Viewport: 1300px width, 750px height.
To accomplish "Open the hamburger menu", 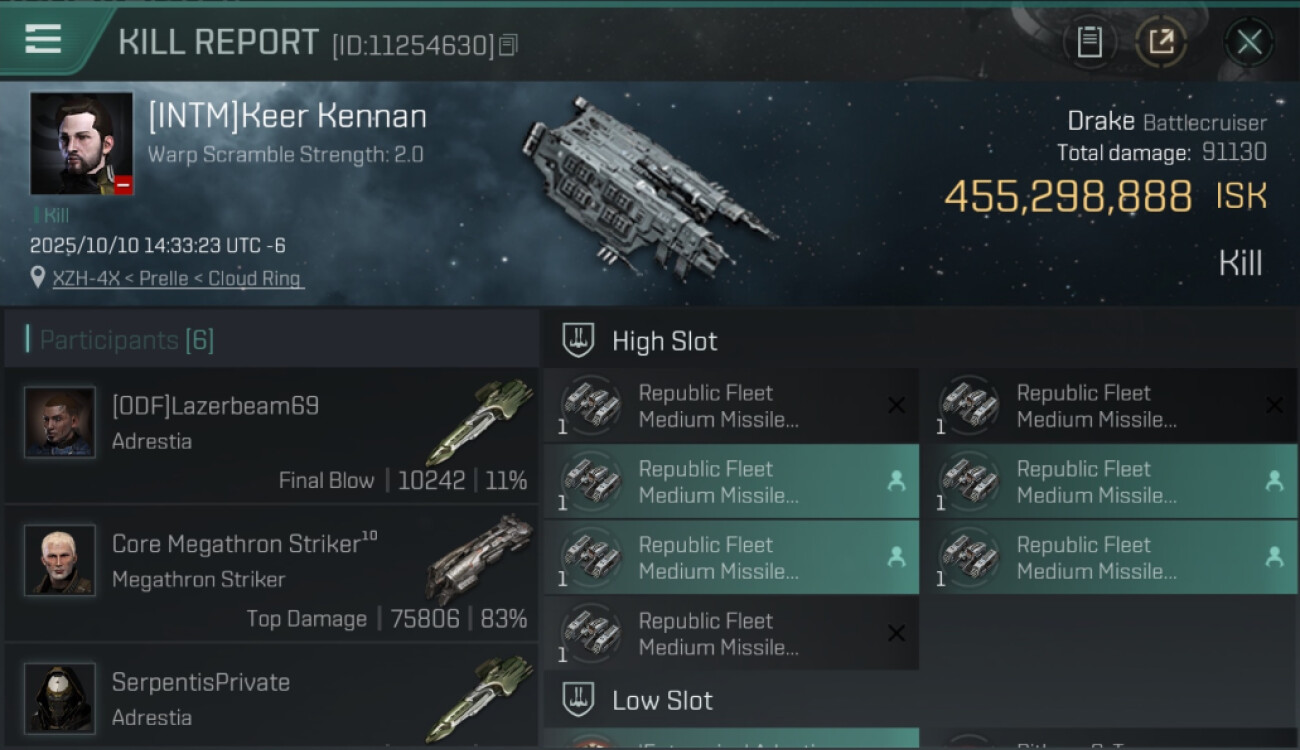I will (43, 40).
